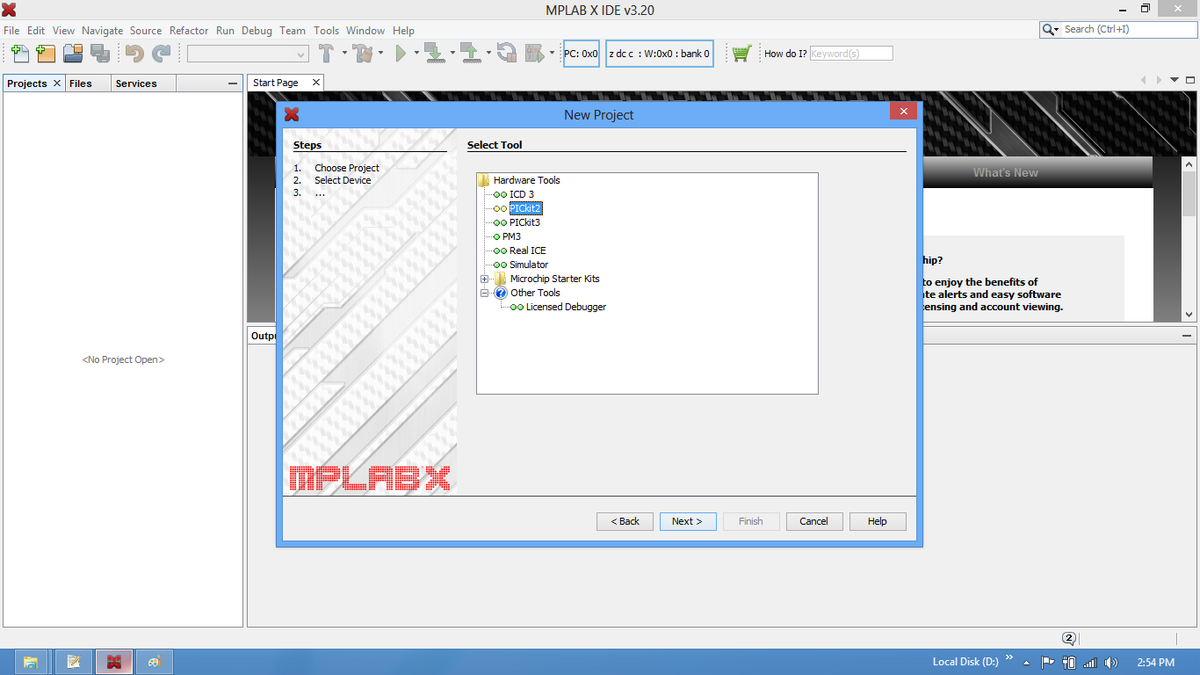Click the volume icon in system tray

pos(1110,663)
